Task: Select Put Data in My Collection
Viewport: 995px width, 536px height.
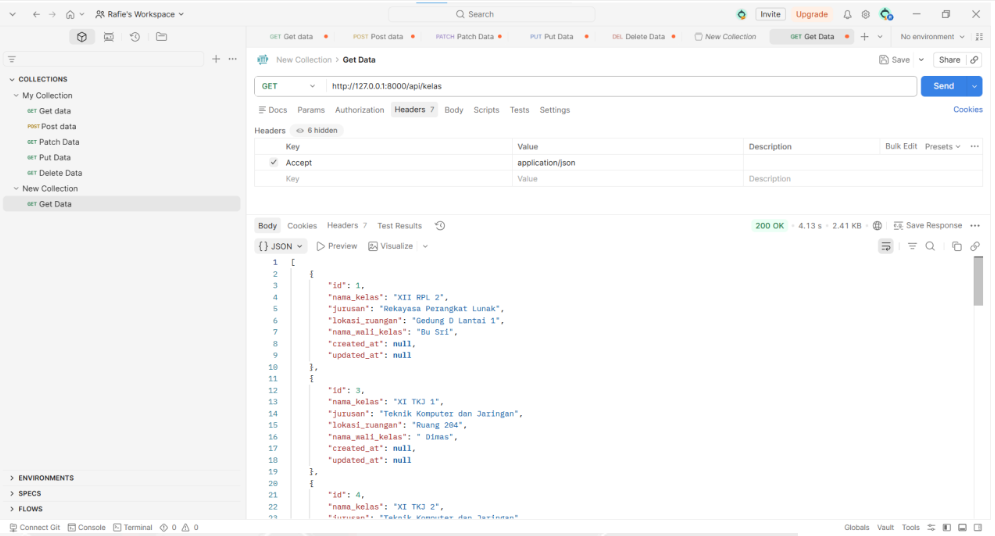Action: tap(55, 157)
